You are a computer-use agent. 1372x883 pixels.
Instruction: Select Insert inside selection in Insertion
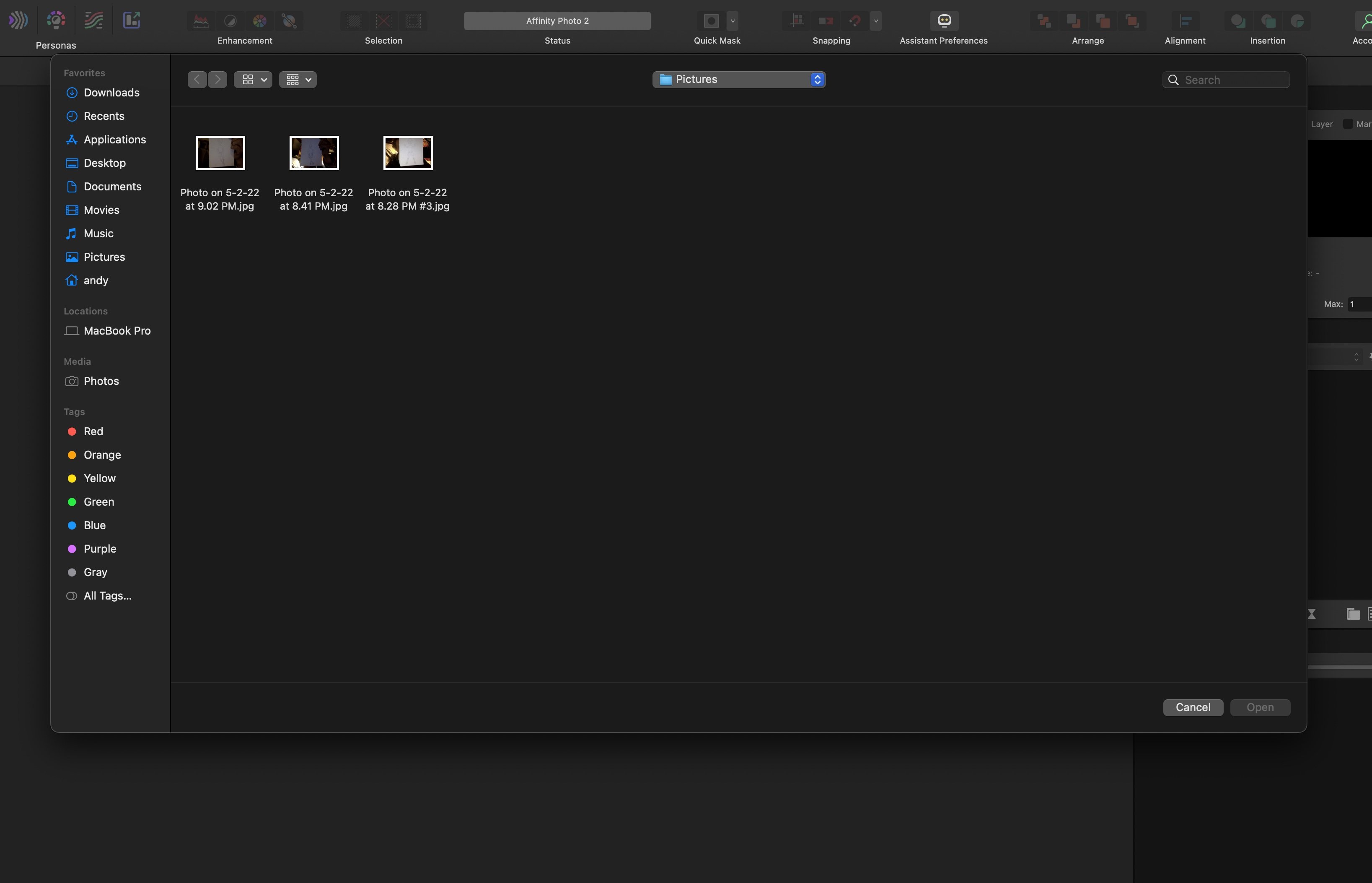point(1297,21)
